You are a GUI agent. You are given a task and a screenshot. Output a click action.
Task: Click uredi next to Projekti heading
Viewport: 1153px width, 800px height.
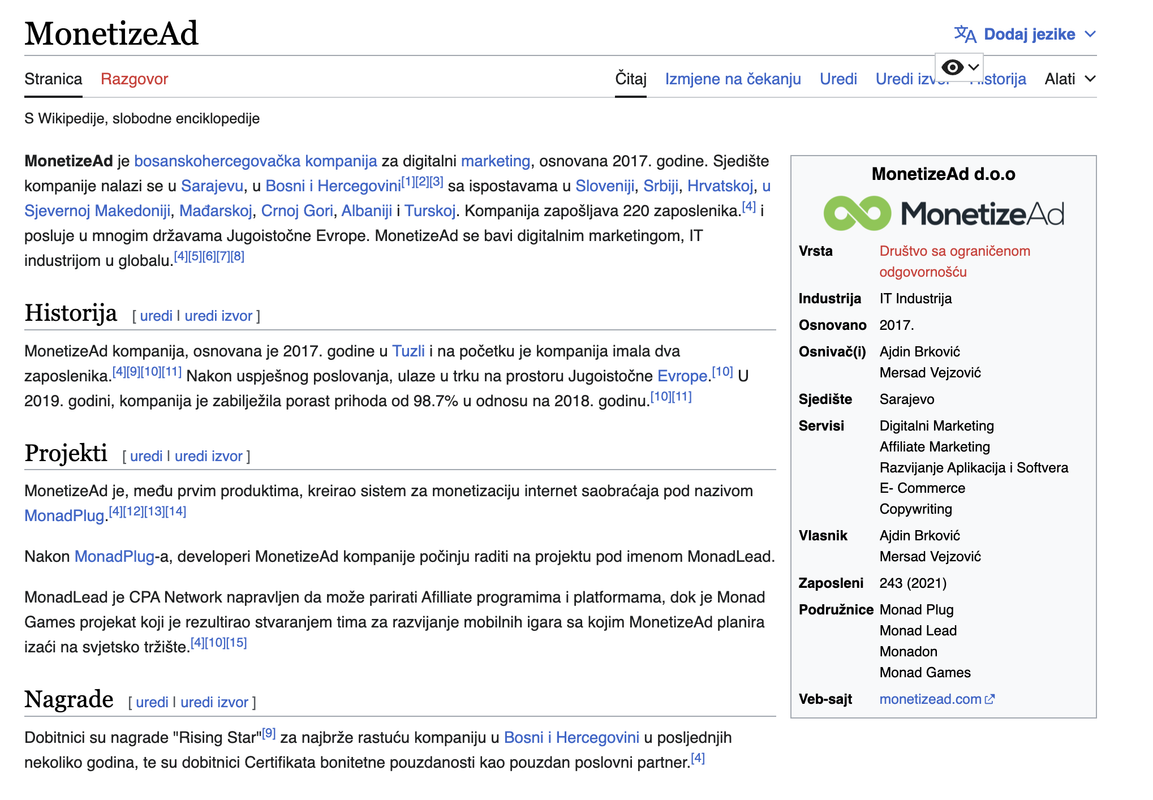coord(146,457)
